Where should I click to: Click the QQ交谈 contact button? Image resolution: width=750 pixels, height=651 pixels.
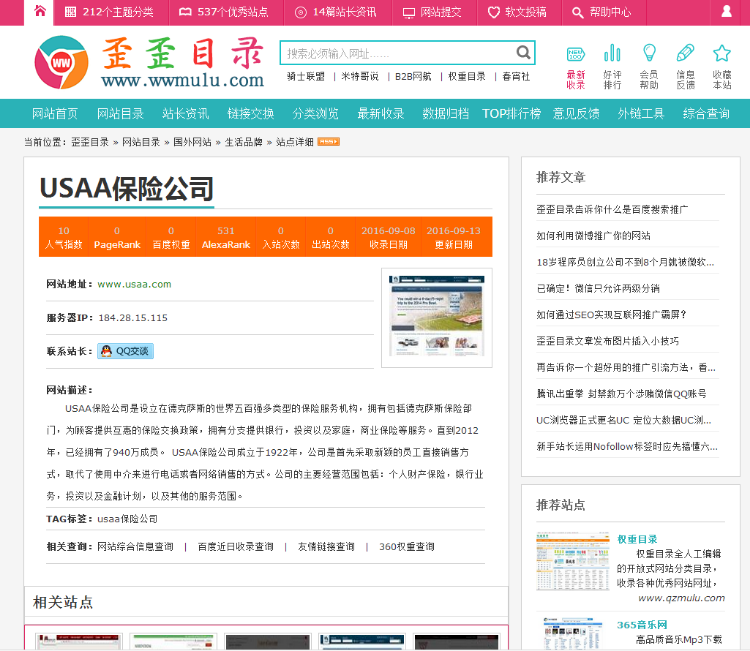click(x=125, y=351)
